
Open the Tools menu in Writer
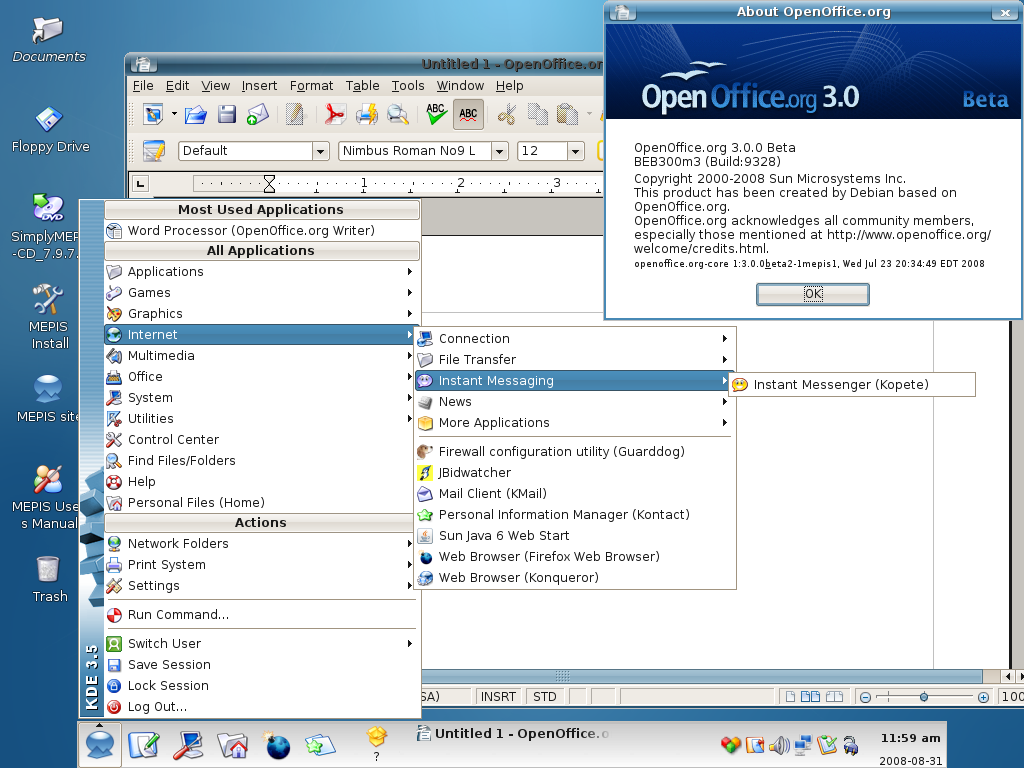408,86
